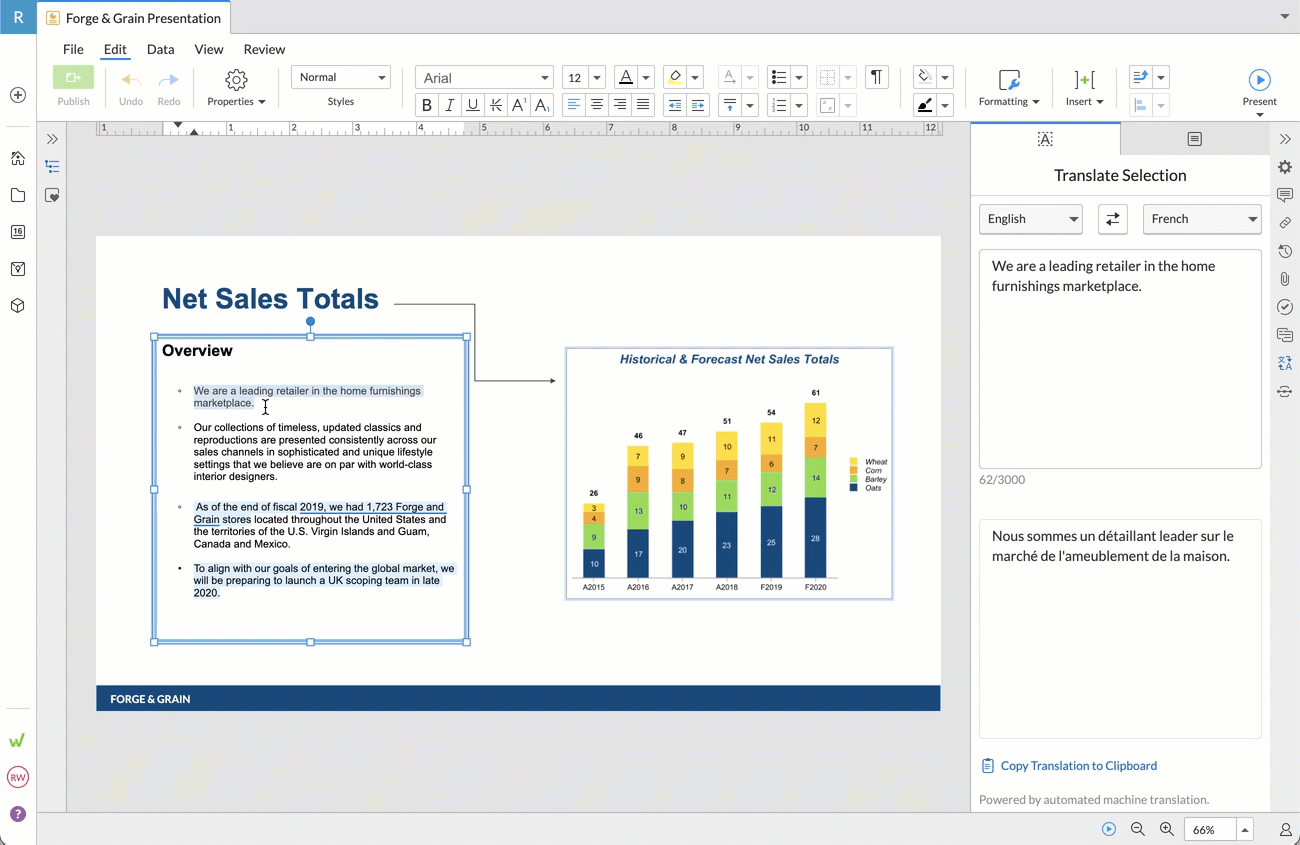This screenshot has width=1300, height=845.
Task: Expand the French target language dropdown
Action: pos(1201,219)
